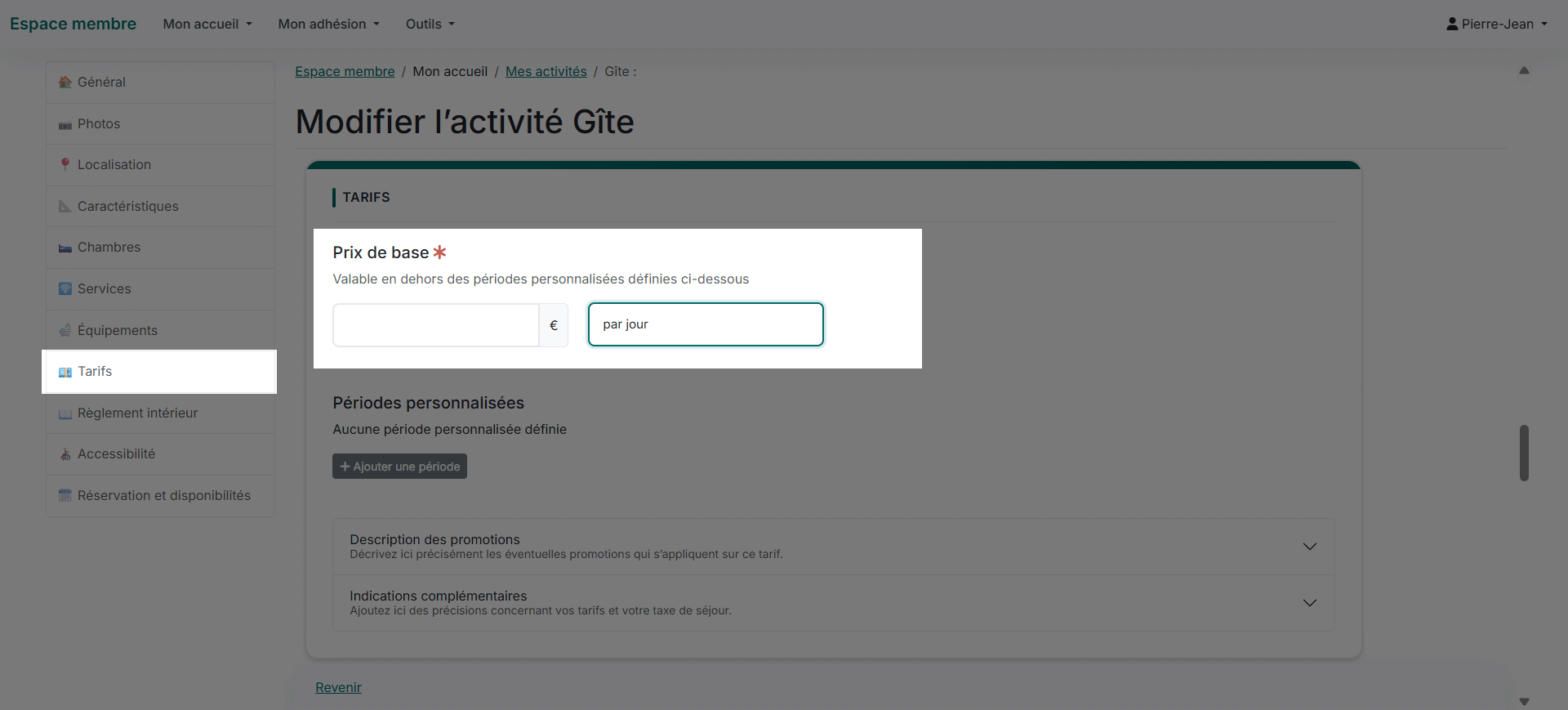
Task: Open the 'par jour' pricing unit dropdown
Action: [x=706, y=324]
